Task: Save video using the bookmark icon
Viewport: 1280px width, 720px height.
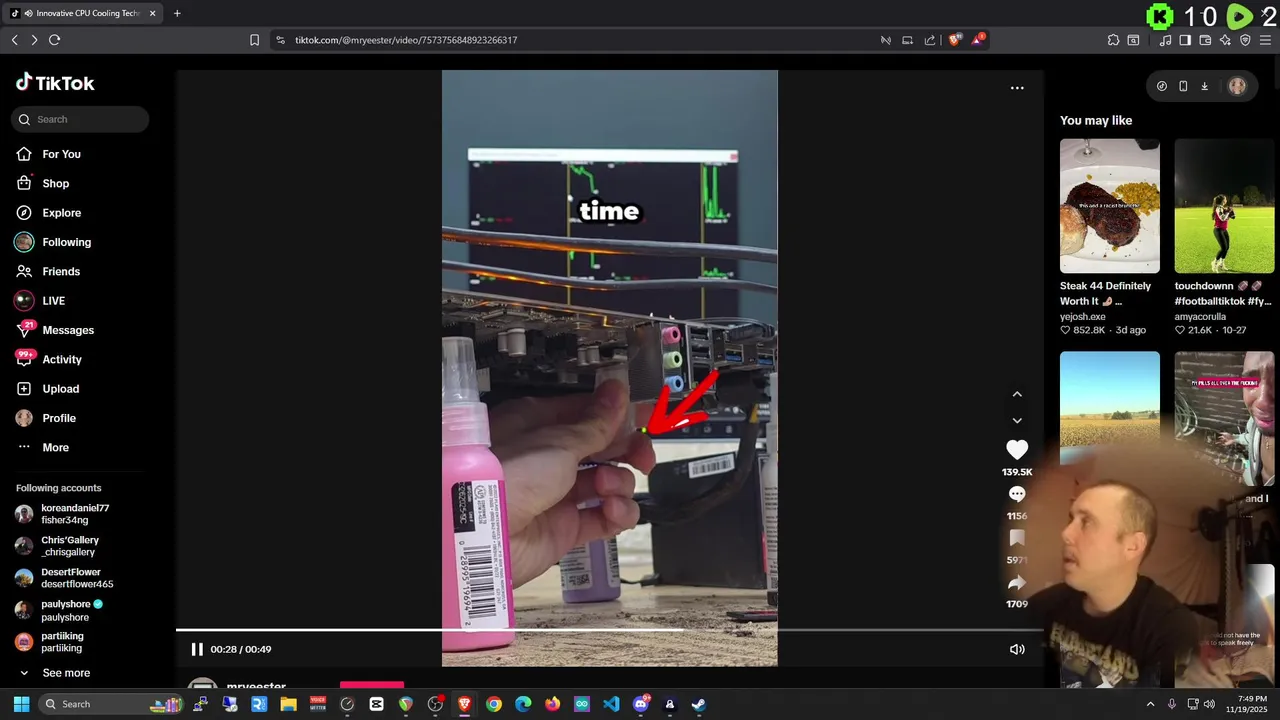Action: [x=1017, y=538]
